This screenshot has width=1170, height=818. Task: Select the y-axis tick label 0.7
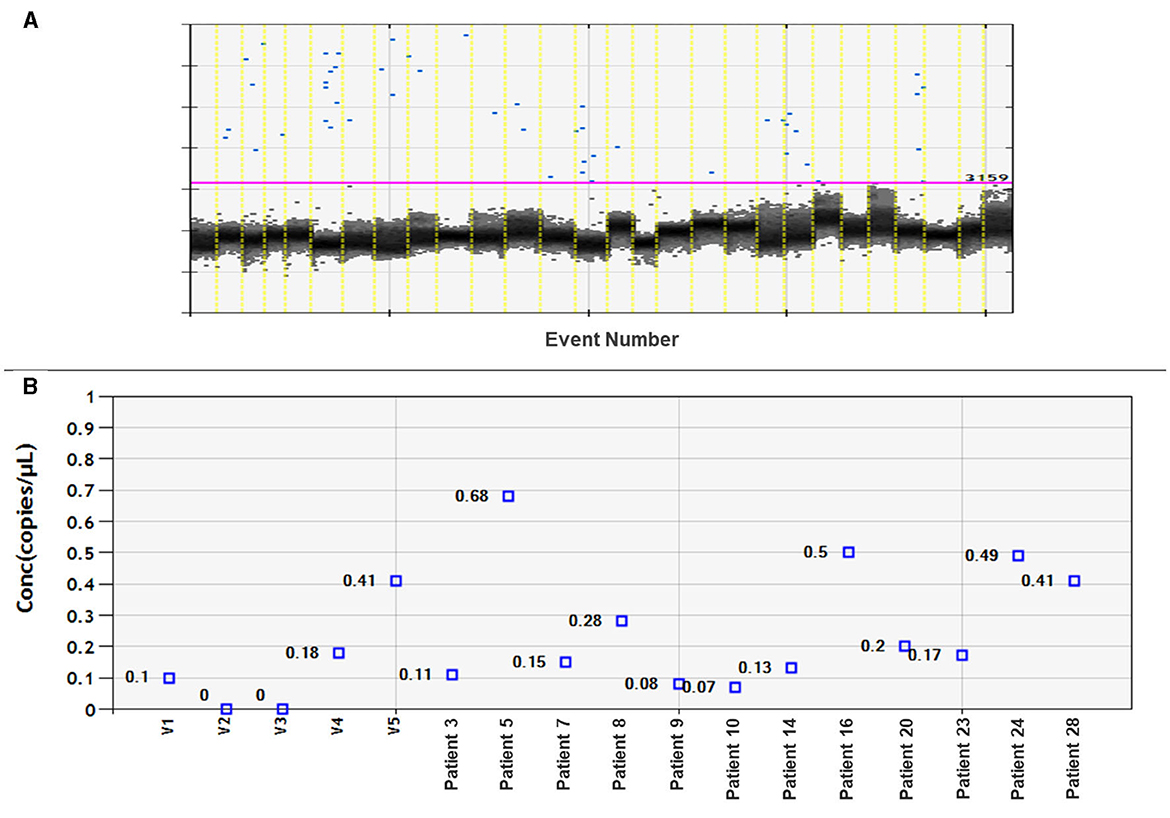coord(82,490)
